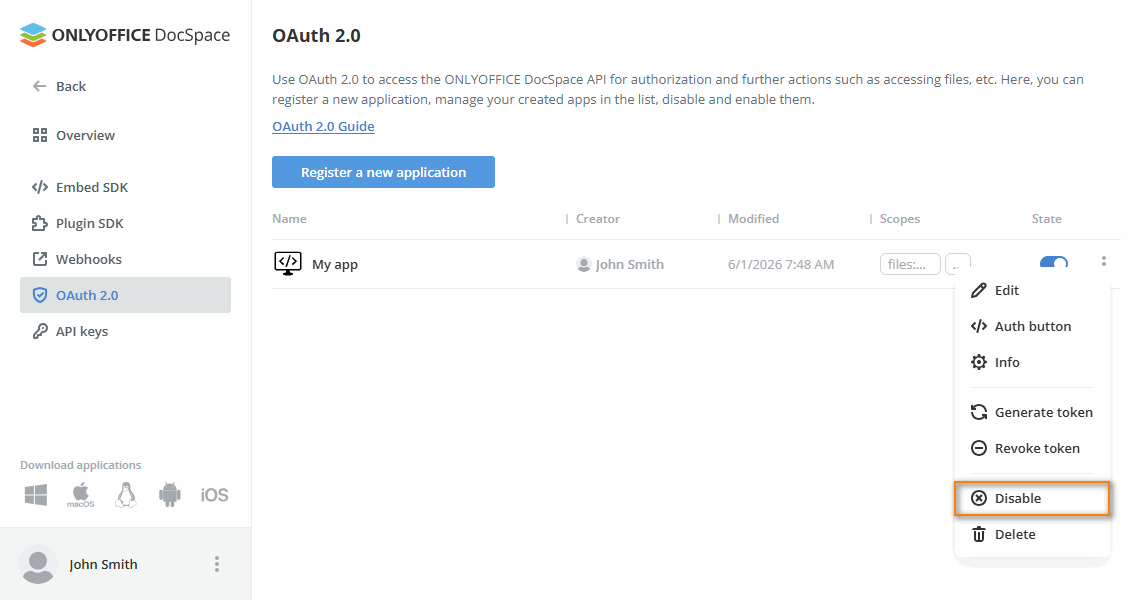This screenshot has width=1144, height=600.
Task: Click the OAuth 2.0 shield icon
Action: pyautogui.click(x=39, y=295)
